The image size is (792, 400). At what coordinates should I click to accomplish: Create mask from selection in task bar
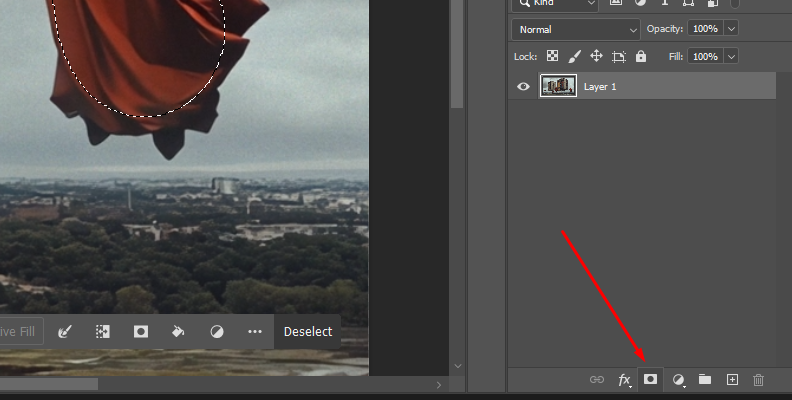[x=141, y=331]
